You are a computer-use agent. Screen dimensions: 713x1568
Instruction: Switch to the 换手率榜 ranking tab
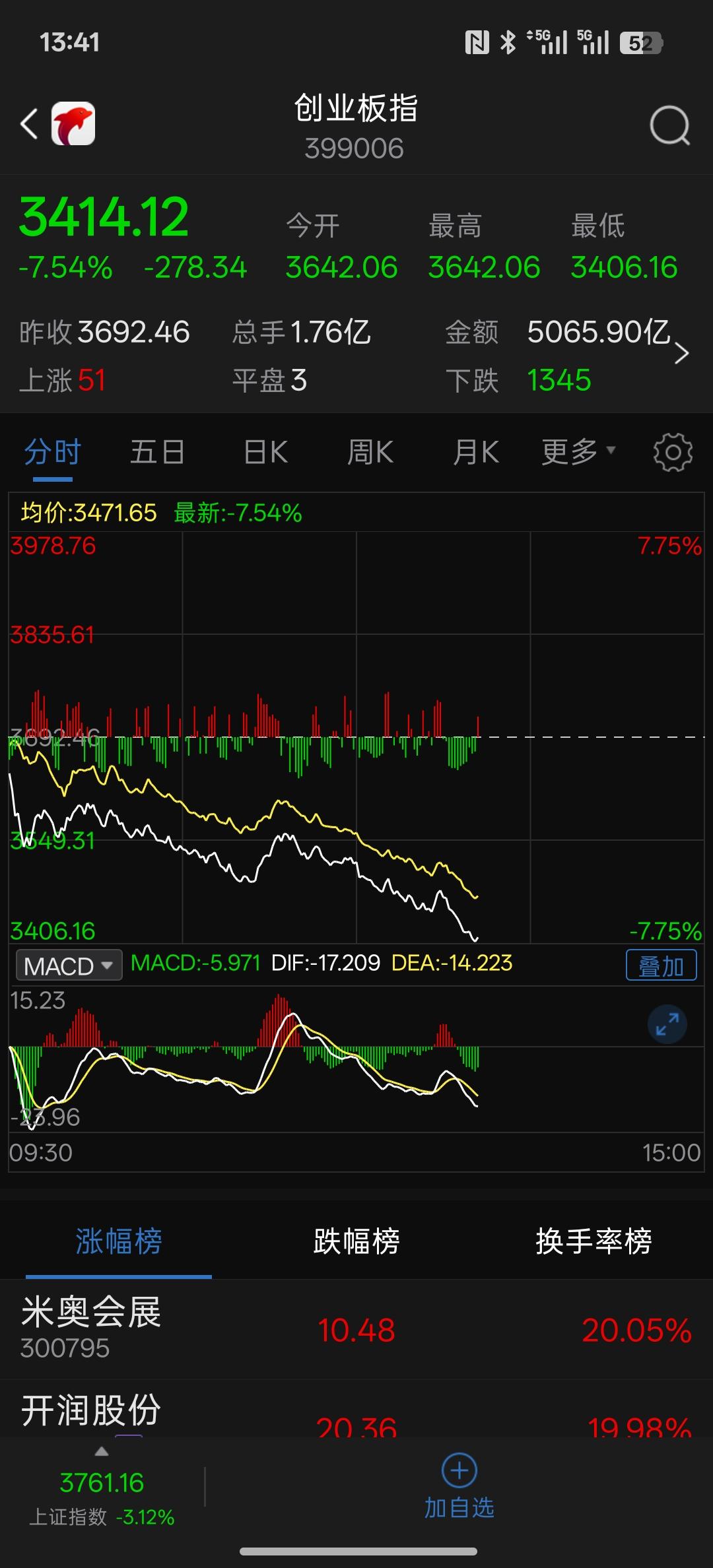tap(594, 1241)
